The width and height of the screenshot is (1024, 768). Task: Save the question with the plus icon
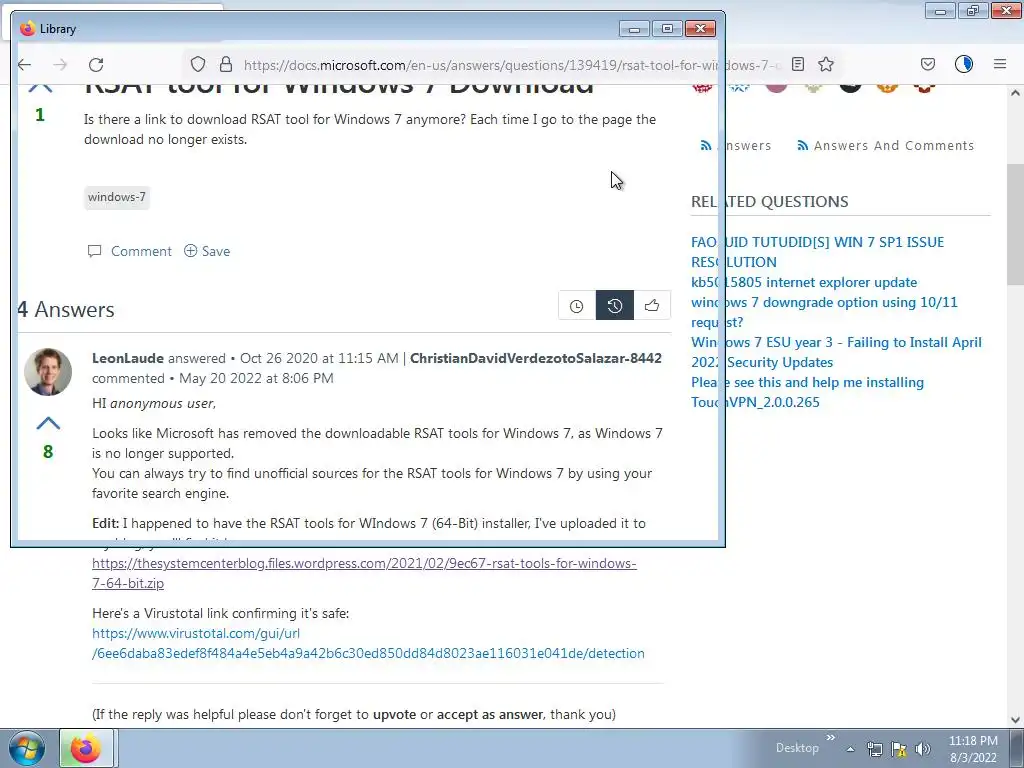click(x=207, y=251)
